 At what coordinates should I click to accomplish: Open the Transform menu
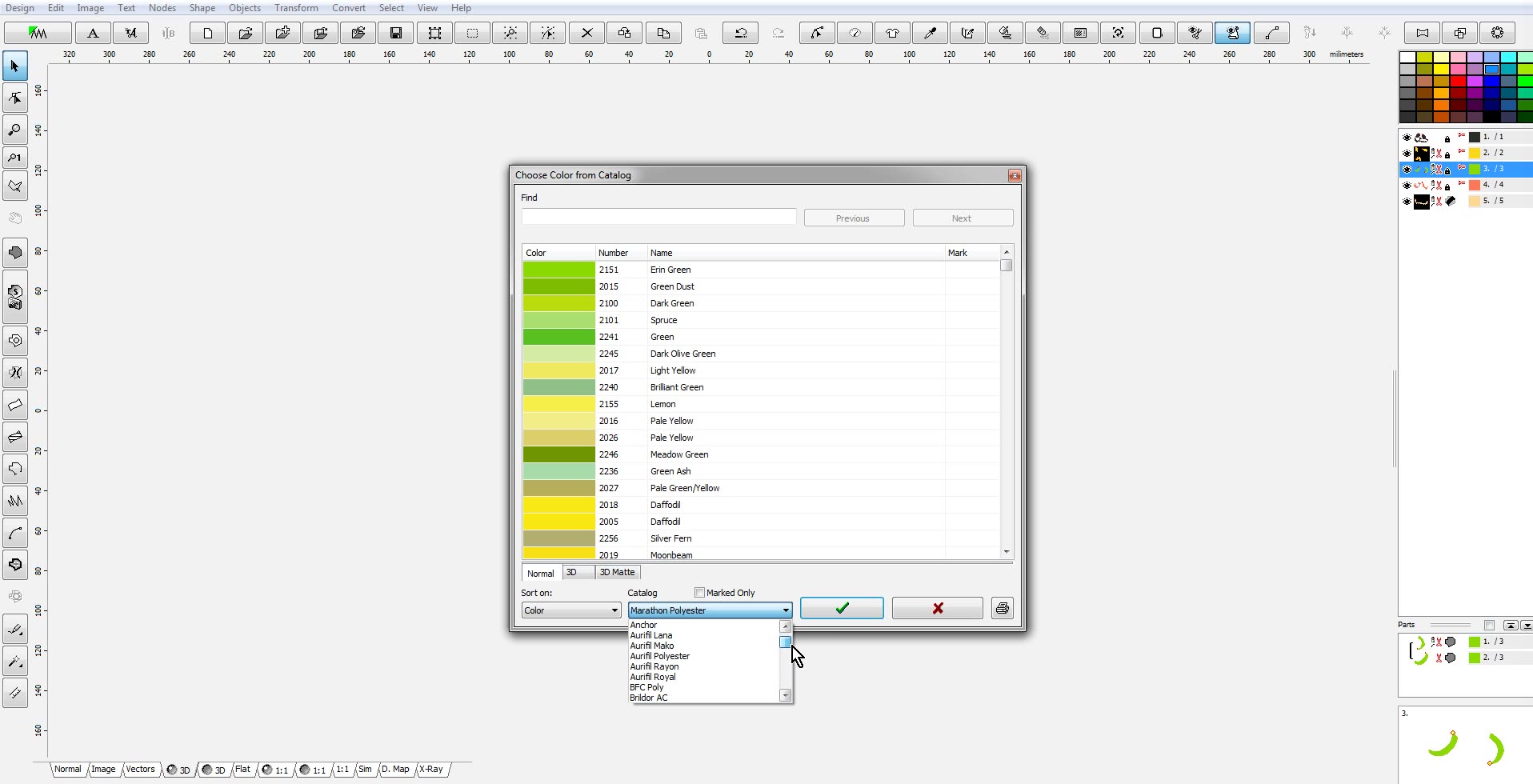295,7
